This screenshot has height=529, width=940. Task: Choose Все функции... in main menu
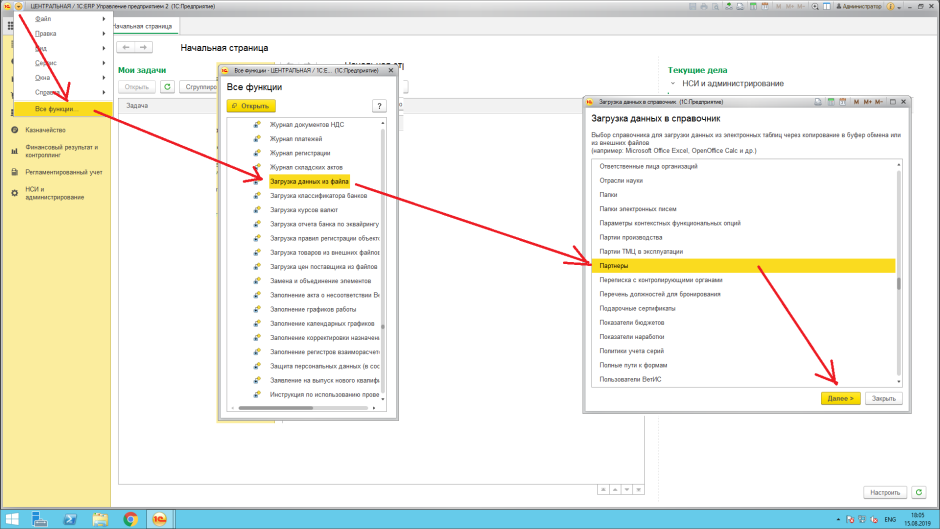(62, 109)
